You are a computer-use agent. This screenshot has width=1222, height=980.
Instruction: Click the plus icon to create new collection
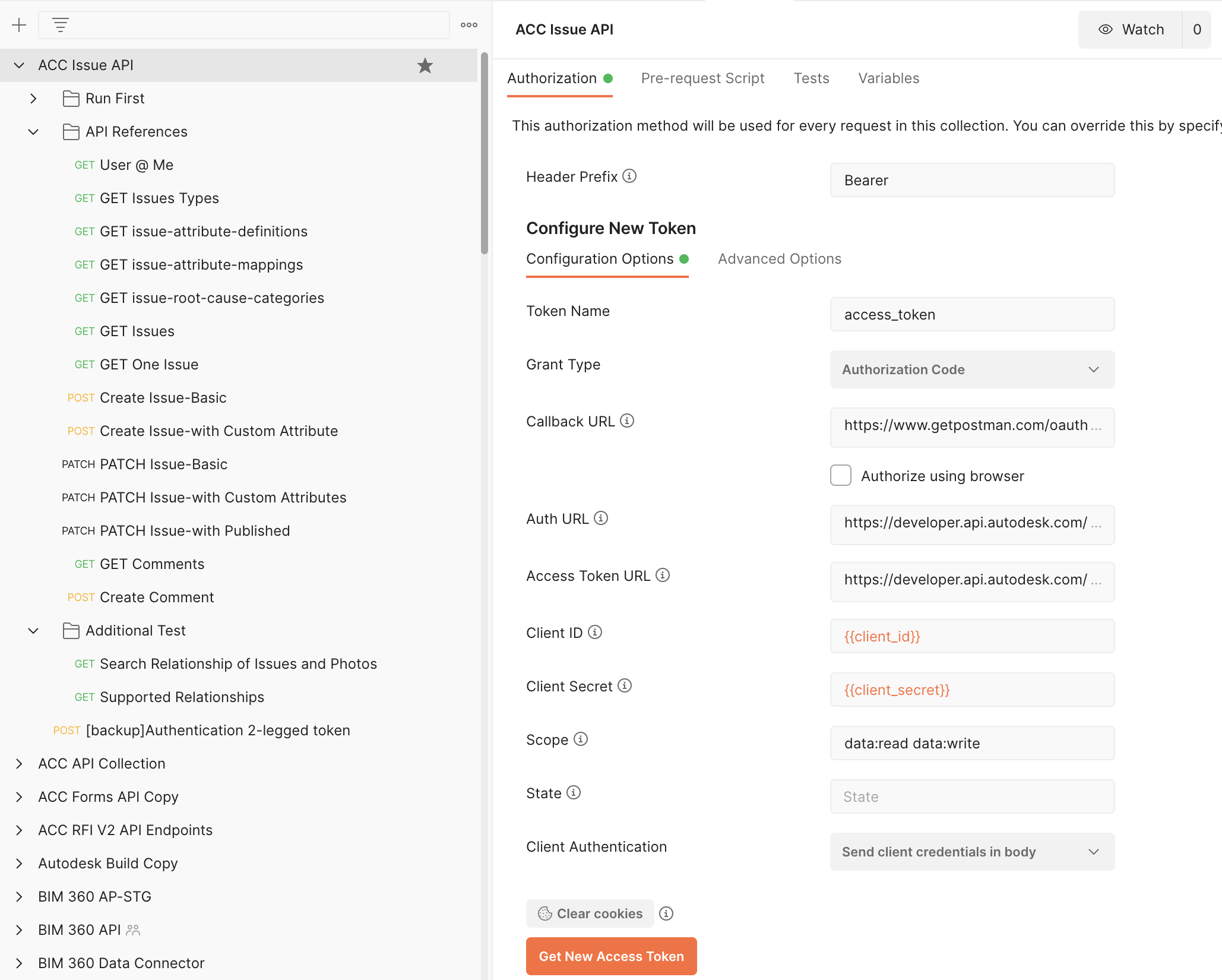tap(19, 25)
